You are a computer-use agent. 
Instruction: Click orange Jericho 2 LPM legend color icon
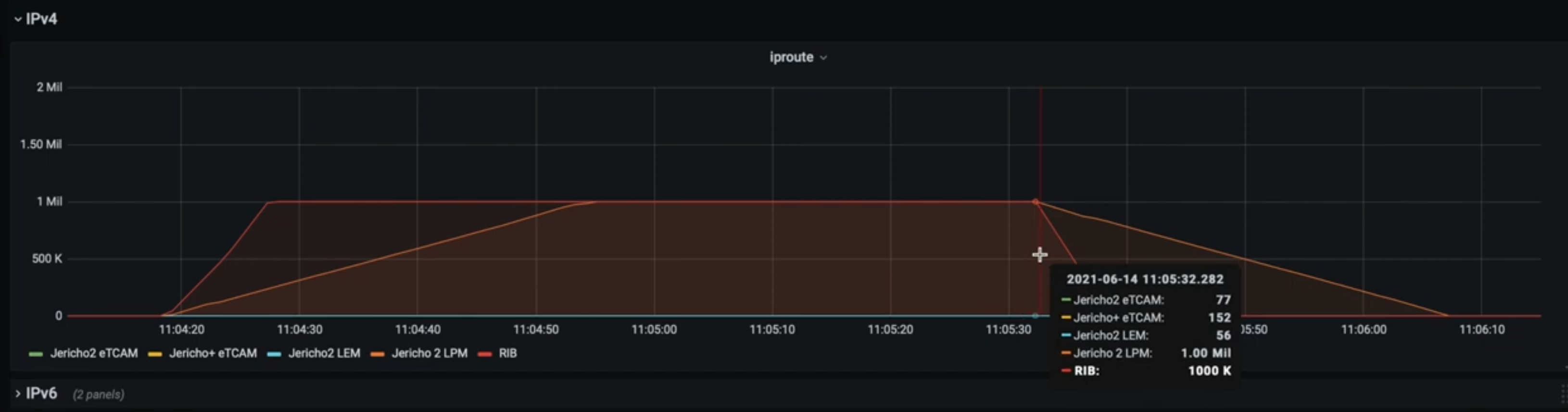pyautogui.click(x=378, y=354)
